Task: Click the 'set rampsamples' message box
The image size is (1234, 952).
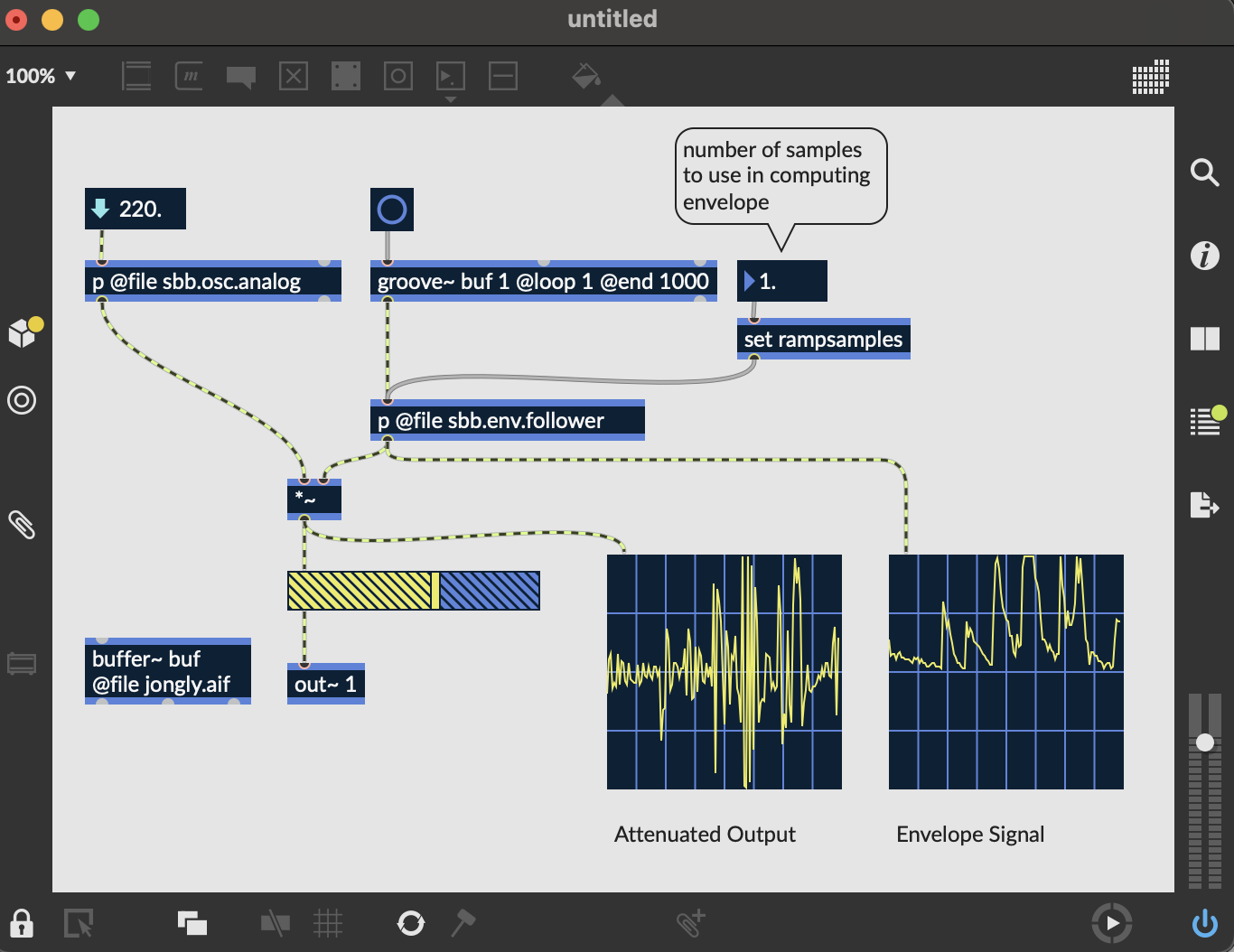Action: click(823, 340)
